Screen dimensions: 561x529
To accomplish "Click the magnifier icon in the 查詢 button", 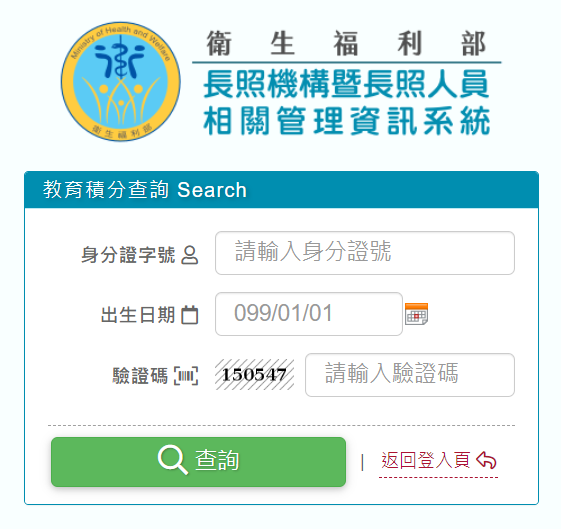I will [173, 460].
